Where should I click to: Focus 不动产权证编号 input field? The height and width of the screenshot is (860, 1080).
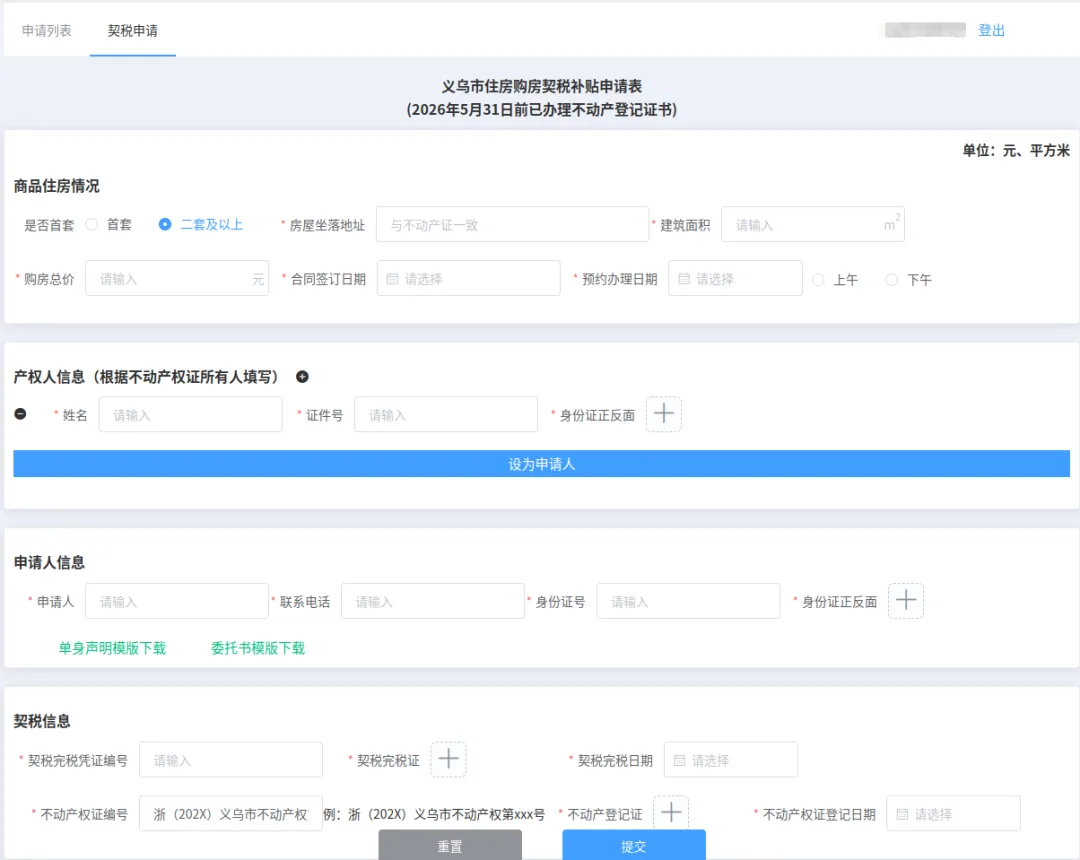click(231, 813)
